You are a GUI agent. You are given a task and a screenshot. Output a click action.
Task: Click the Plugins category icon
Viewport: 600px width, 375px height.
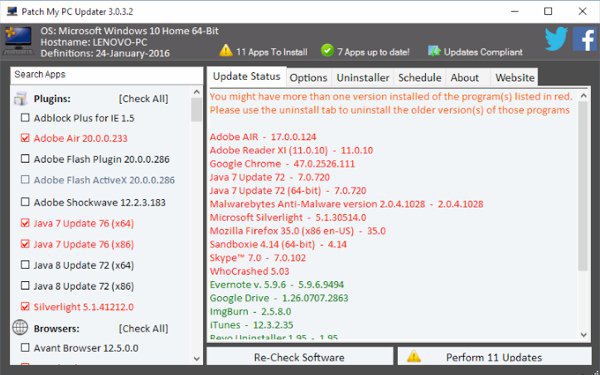pos(20,99)
